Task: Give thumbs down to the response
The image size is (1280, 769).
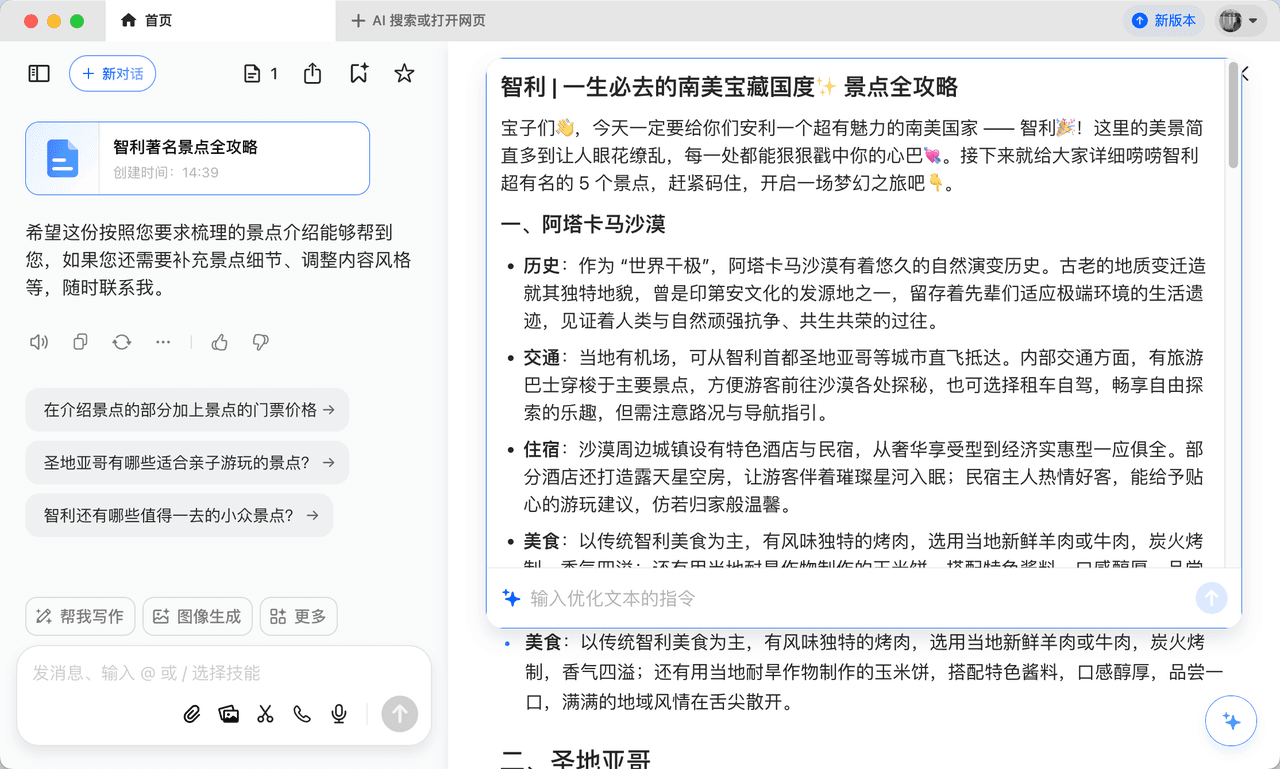Action: point(261,342)
